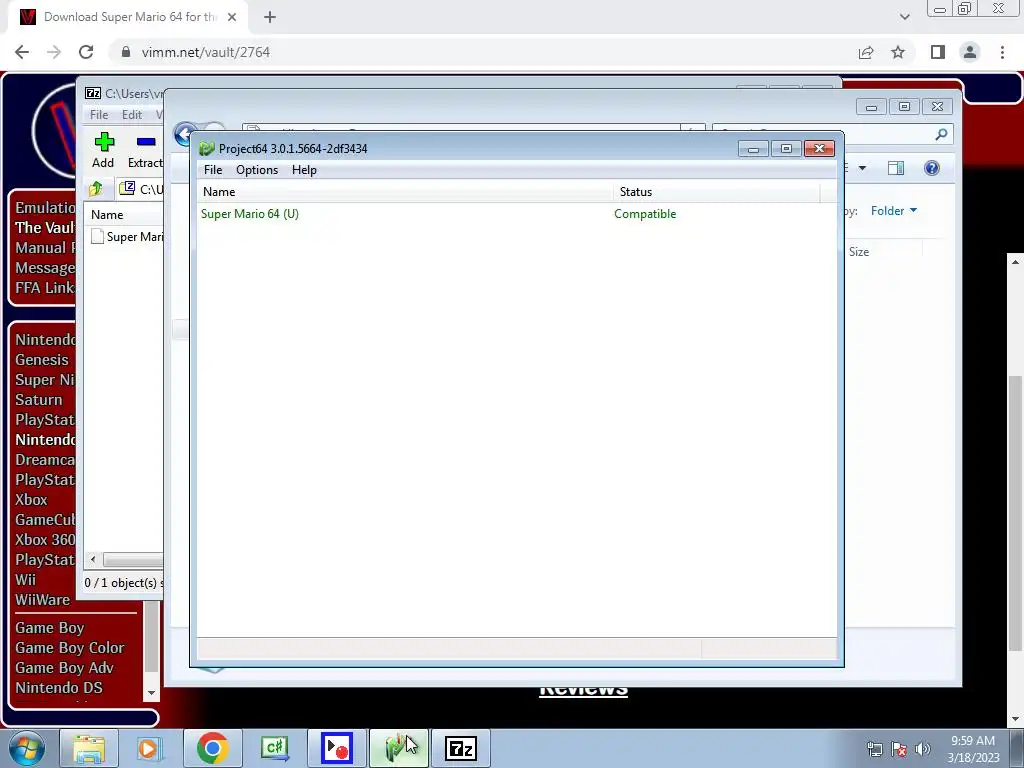Open the Options menu in Project64
The height and width of the screenshot is (768, 1024).
pyautogui.click(x=257, y=170)
